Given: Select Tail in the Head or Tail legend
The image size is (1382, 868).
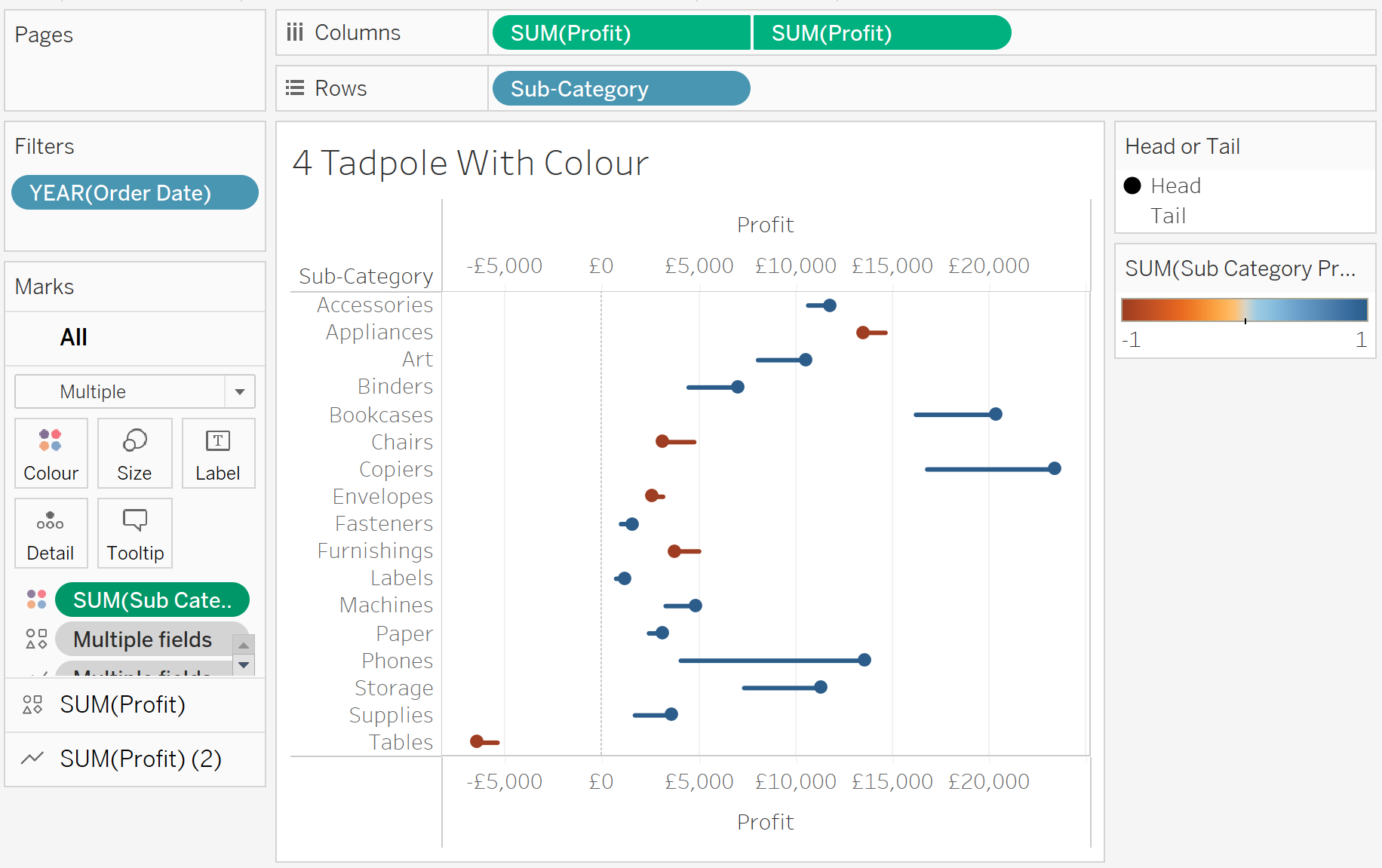Looking at the screenshot, I should [1168, 215].
